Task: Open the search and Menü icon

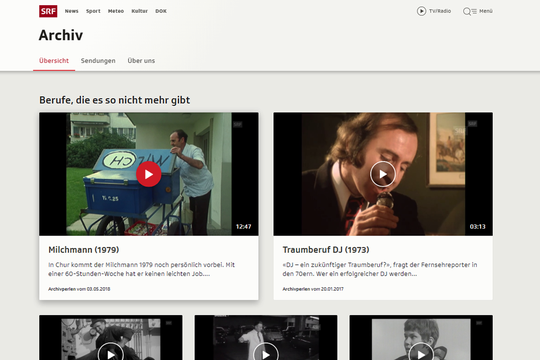Action: pos(478,11)
